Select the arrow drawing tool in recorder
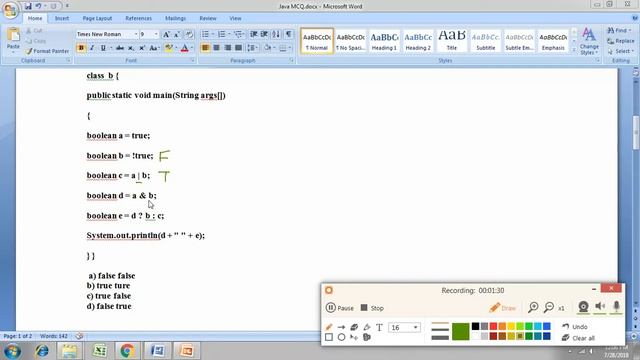Viewport: 640px width, 360px height. coord(341,327)
